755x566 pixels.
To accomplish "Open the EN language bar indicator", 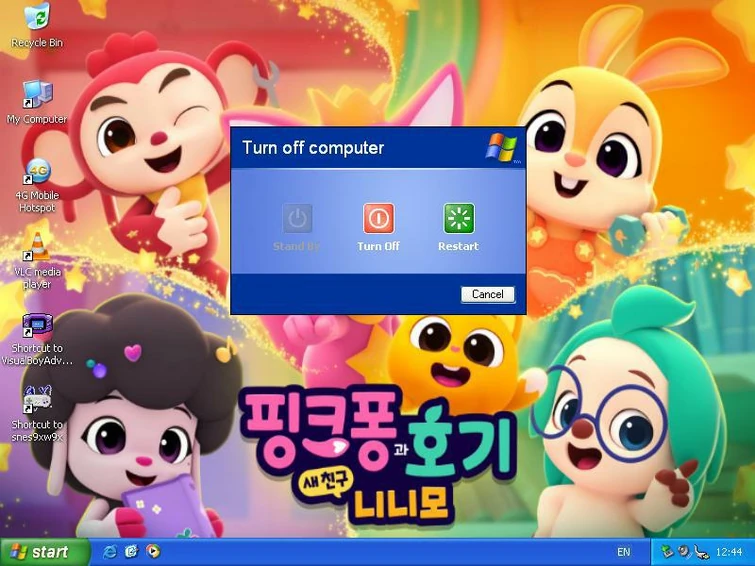I will click(x=624, y=552).
